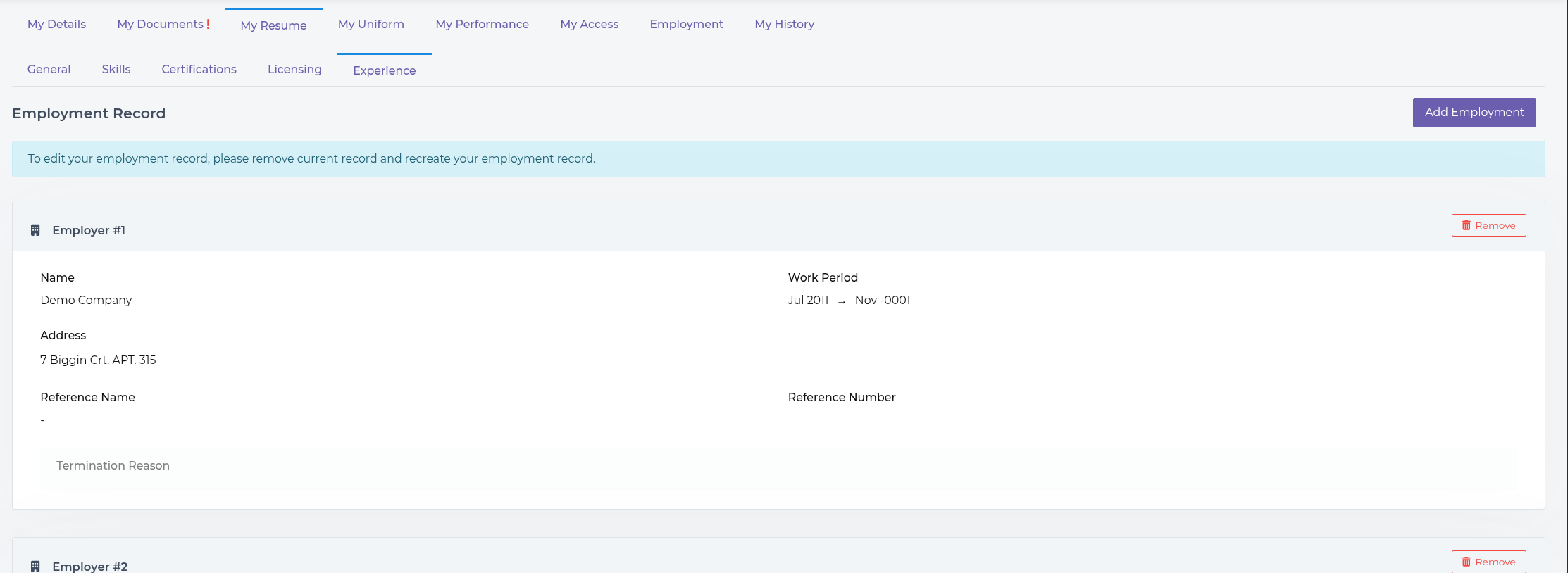Click the address 7 Biggin Crt. APT. 315

click(x=98, y=360)
